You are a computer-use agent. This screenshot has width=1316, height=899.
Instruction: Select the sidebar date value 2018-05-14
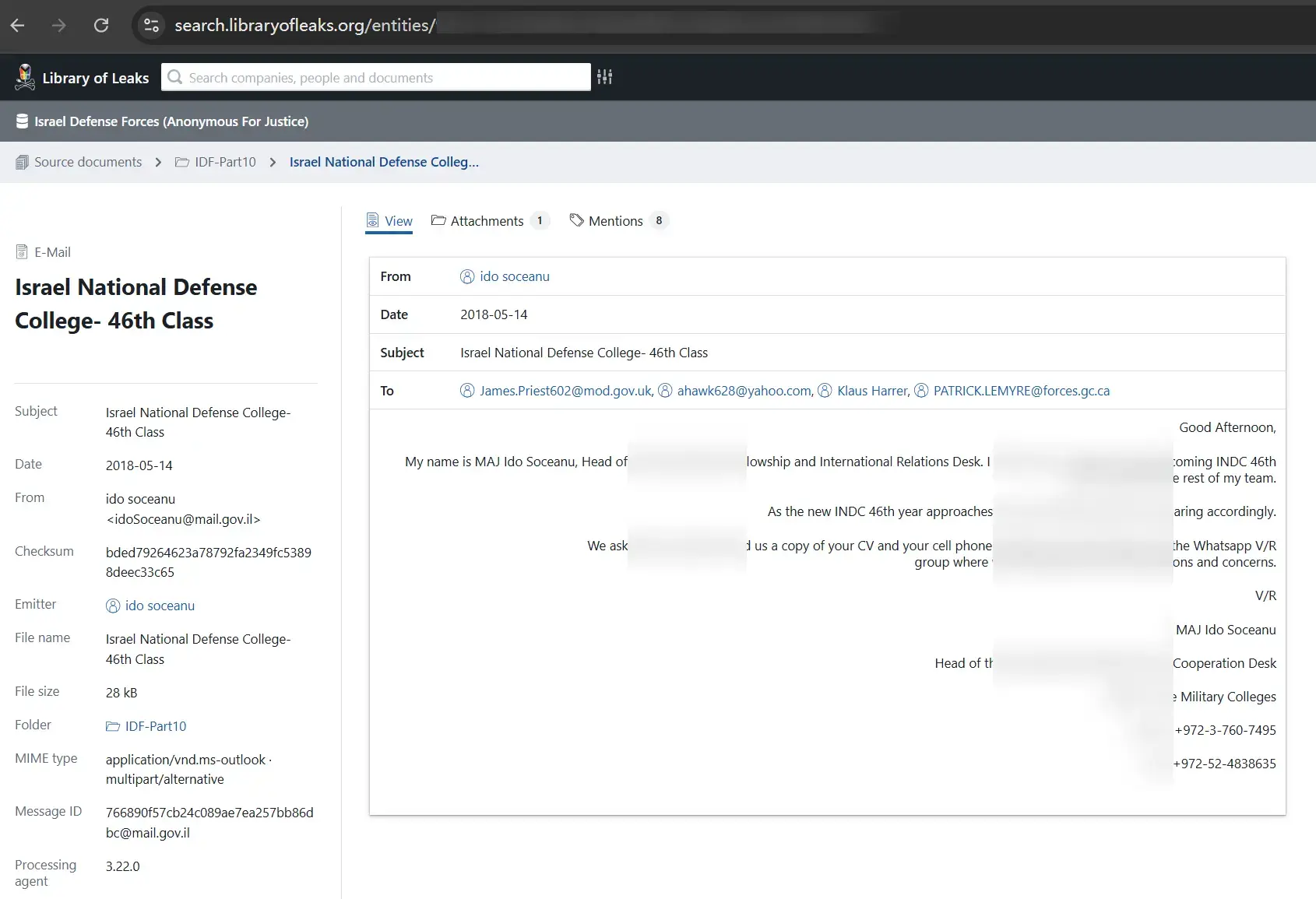[x=139, y=465]
